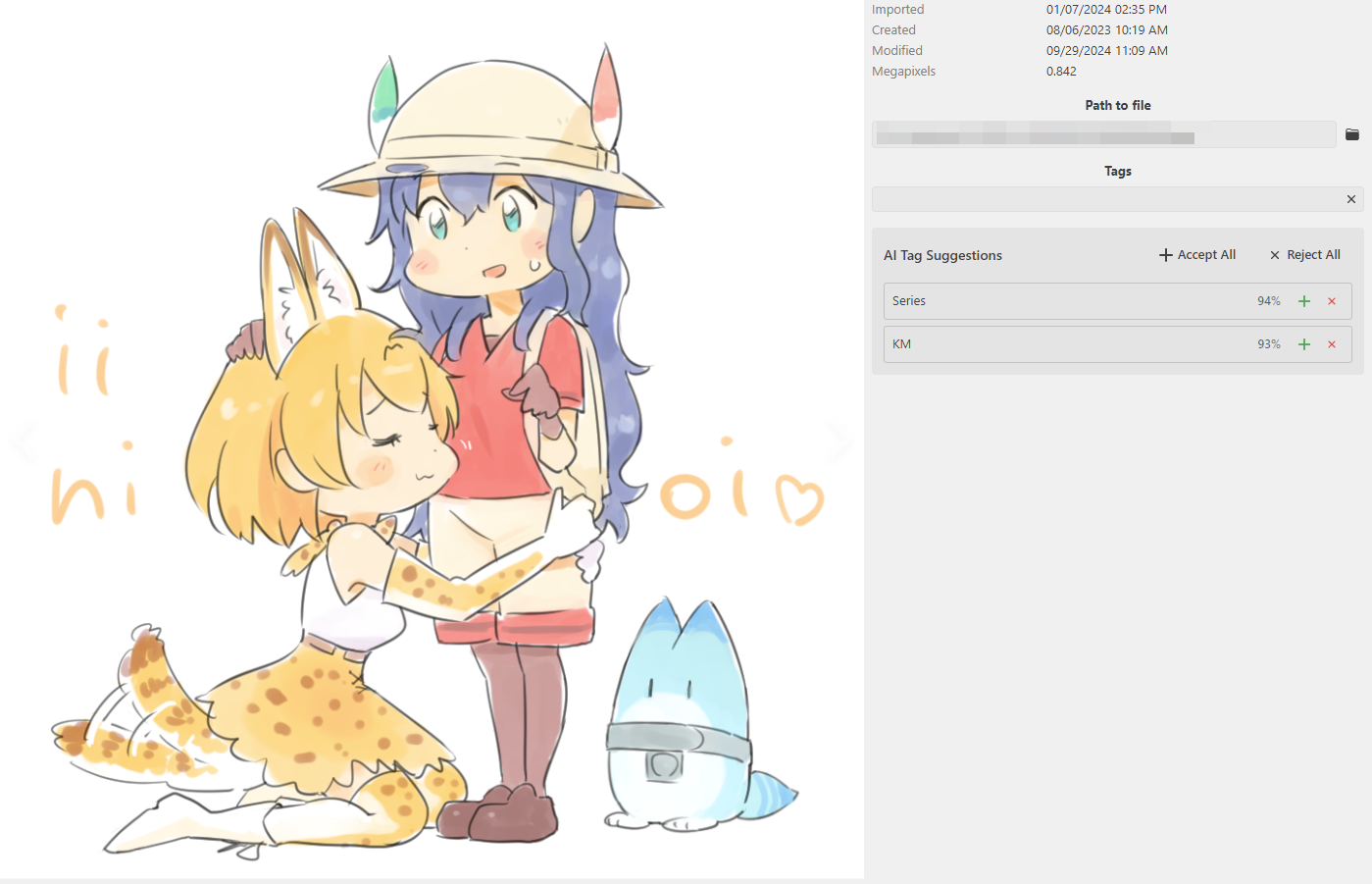The image size is (1372, 884).
Task: Click the 94% confidence value
Action: (1269, 301)
